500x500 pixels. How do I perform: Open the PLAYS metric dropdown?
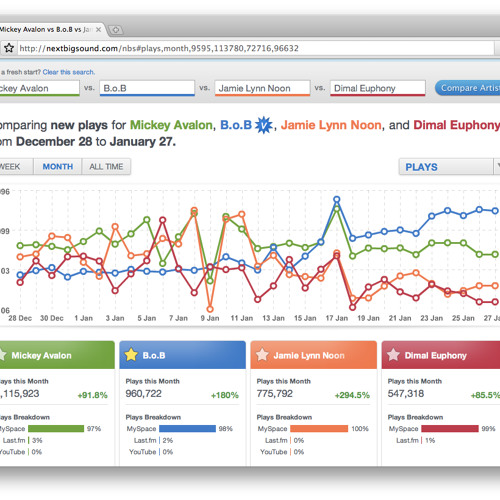pyautogui.click(x=449, y=167)
